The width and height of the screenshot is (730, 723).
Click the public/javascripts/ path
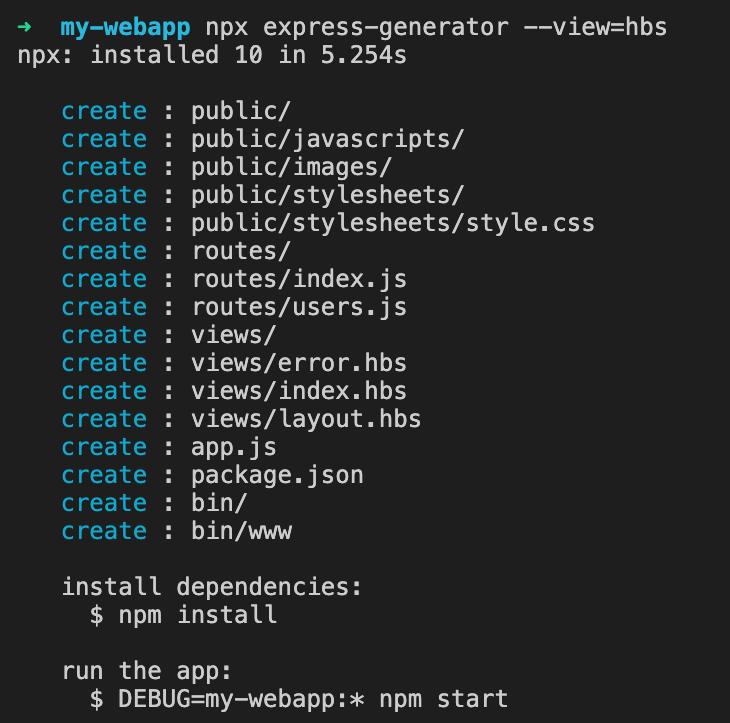327,139
